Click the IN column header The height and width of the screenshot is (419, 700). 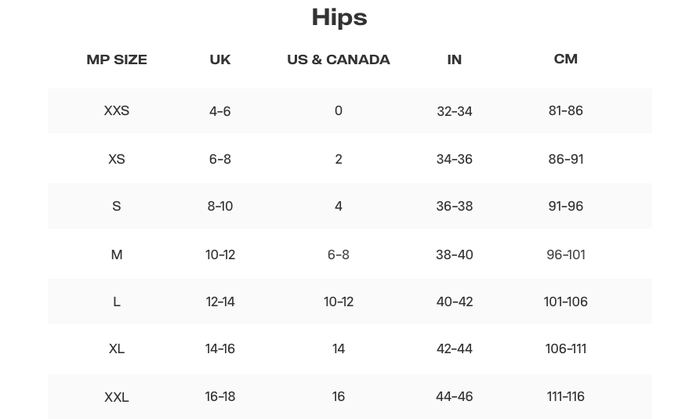(x=454, y=59)
